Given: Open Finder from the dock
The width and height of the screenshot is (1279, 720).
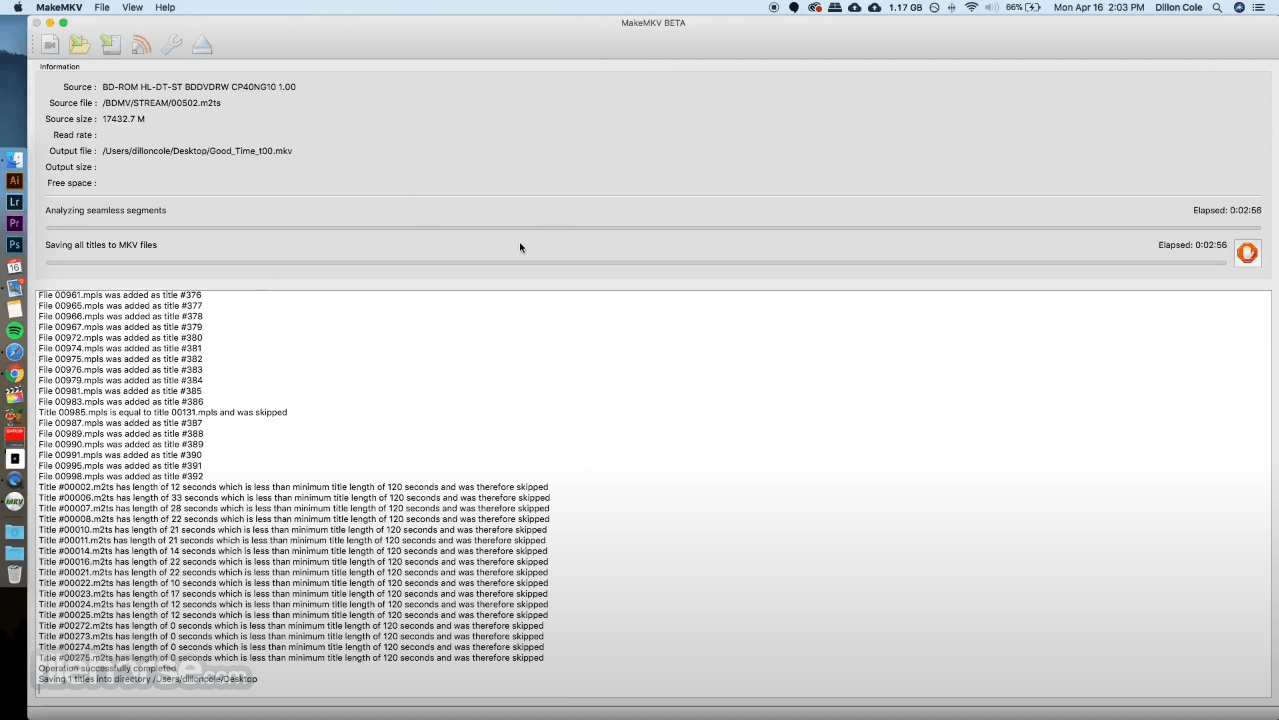Looking at the screenshot, I should pos(14,160).
